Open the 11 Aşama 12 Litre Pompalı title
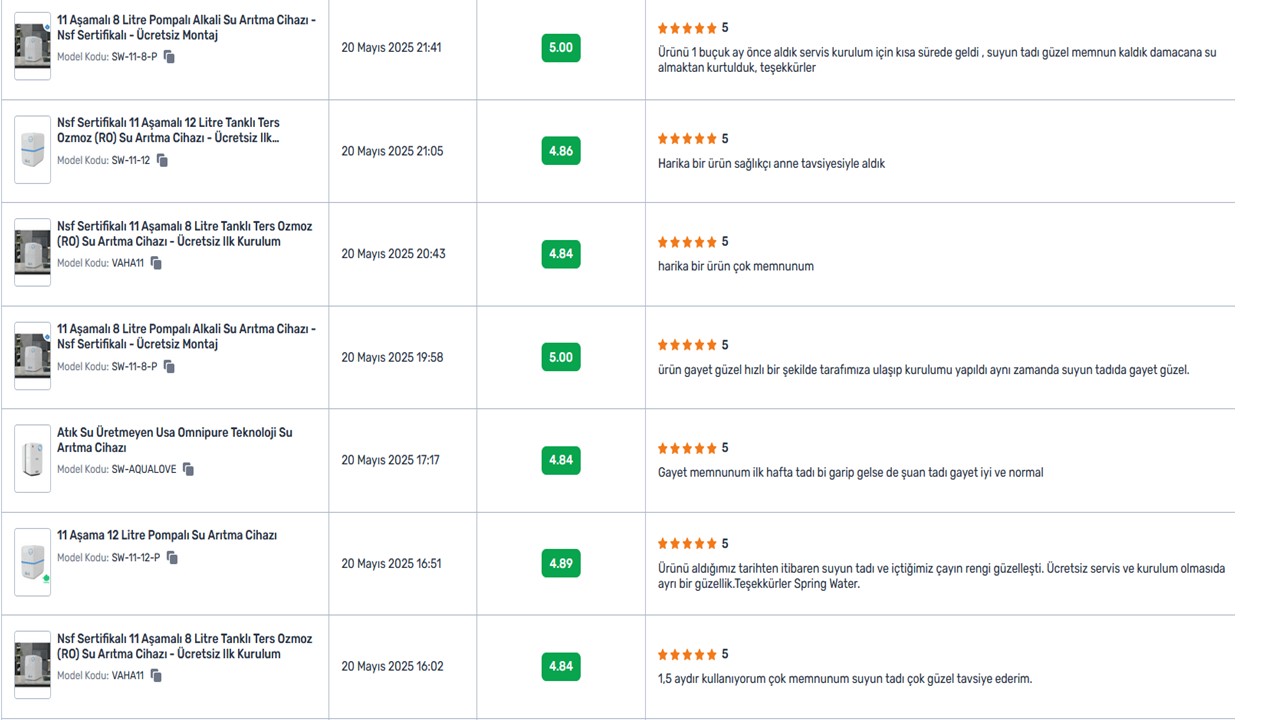 click(x=167, y=535)
